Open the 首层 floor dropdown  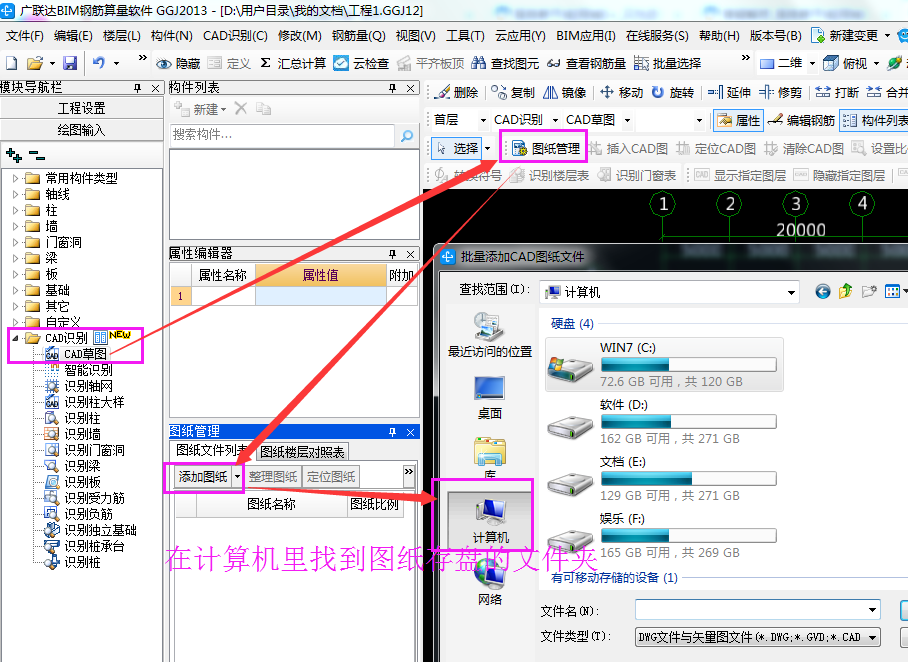click(483, 120)
